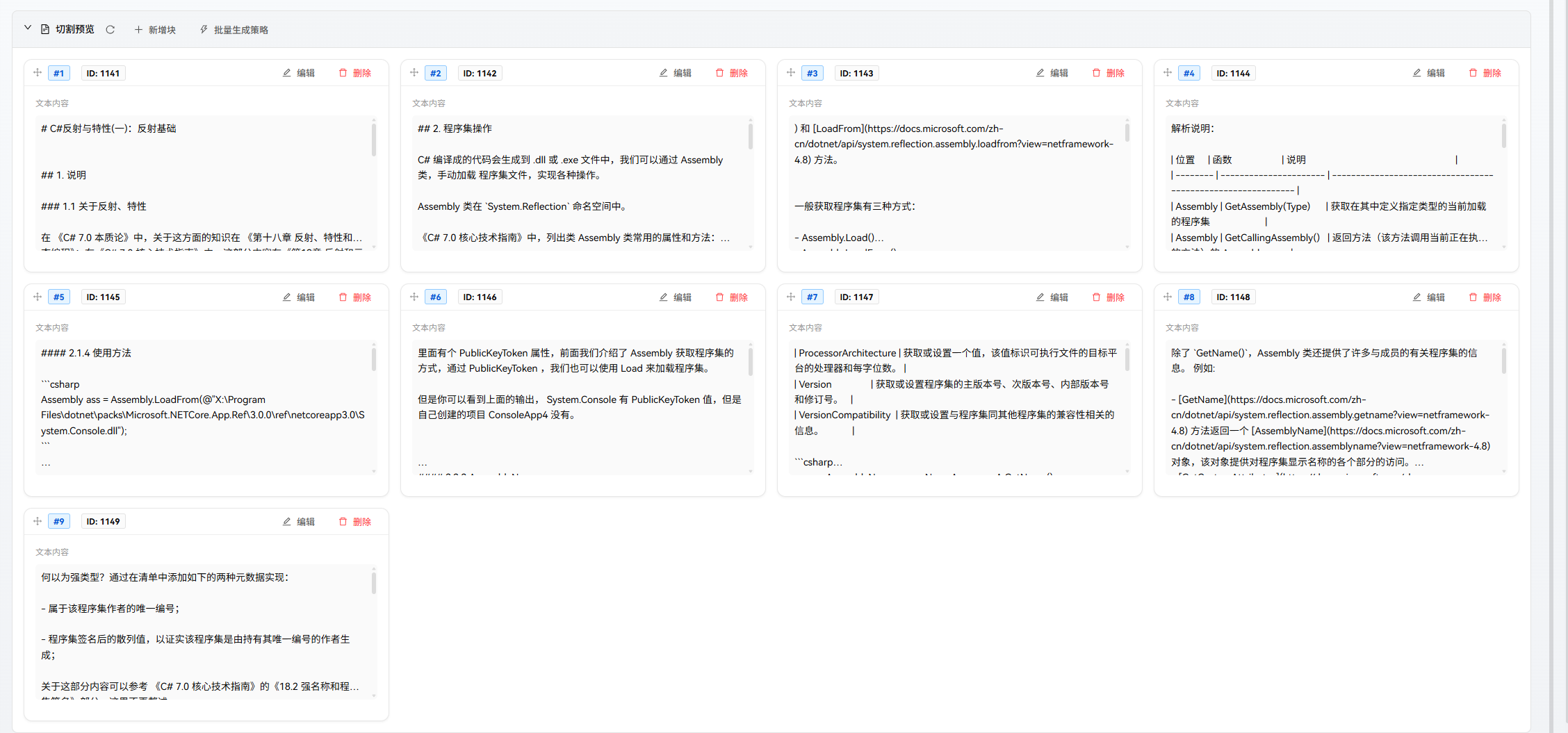1568x733 pixels.
Task: Grab the drag handle of chunk #5
Action: coord(38,297)
